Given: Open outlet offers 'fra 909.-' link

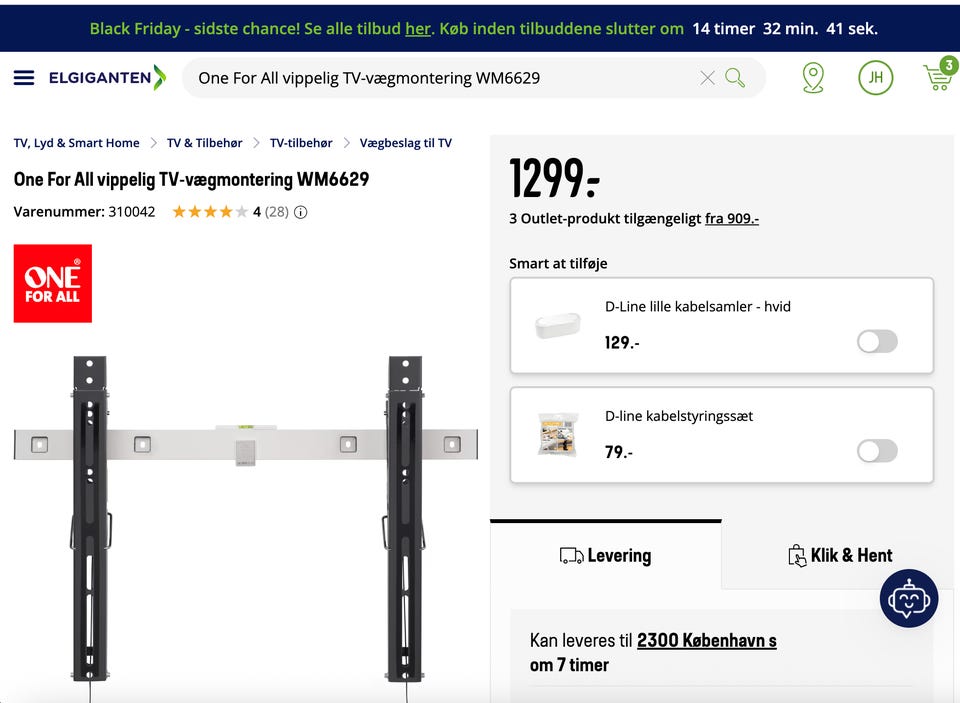Looking at the screenshot, I should 732,218.
